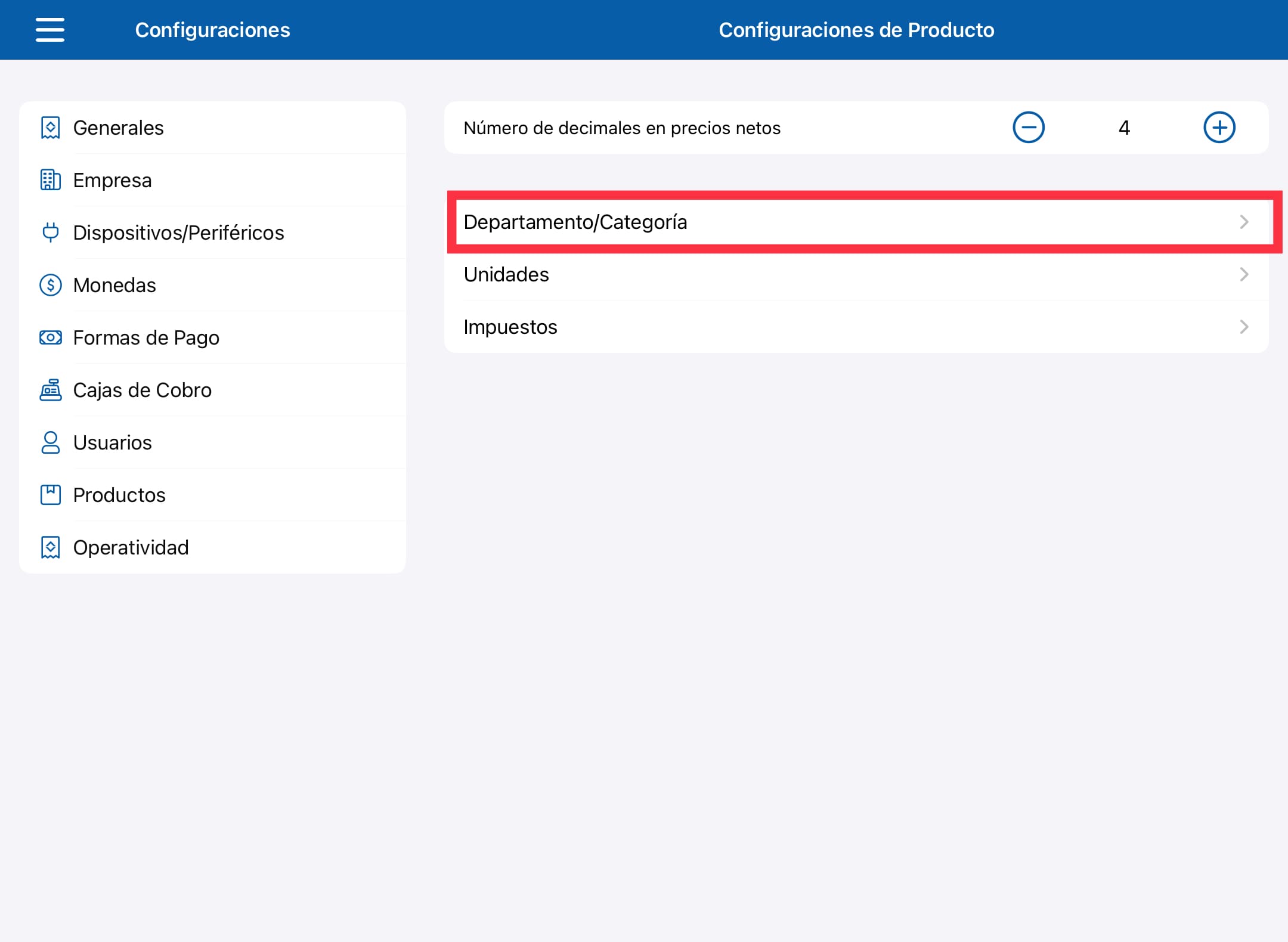Click the Monedas dollar coin icon
This screenshot has width=1288, height=942.
51,285
